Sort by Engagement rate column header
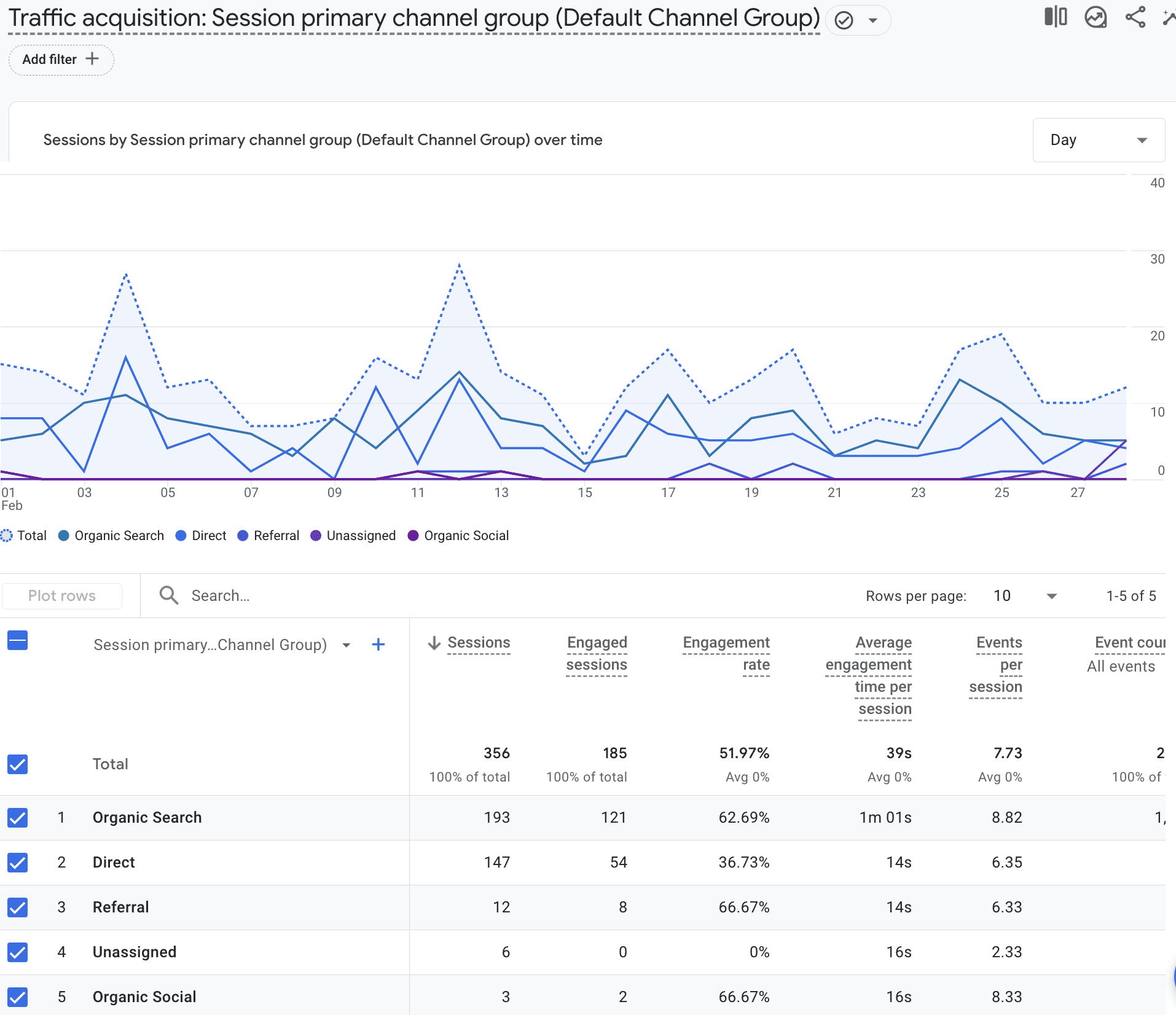 726,654
